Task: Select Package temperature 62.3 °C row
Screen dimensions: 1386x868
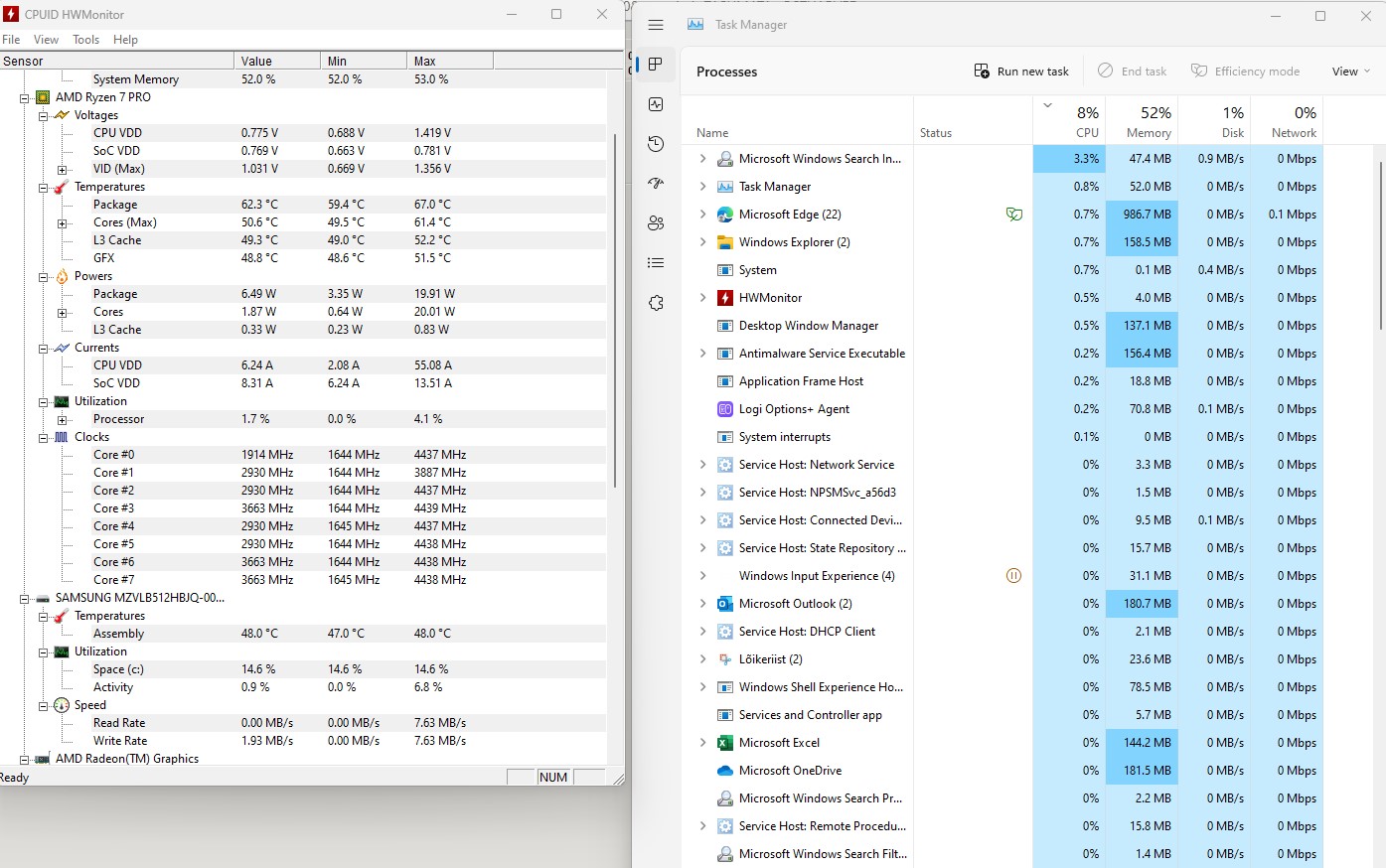Action: pyautogui.click(x=303, y=205)
